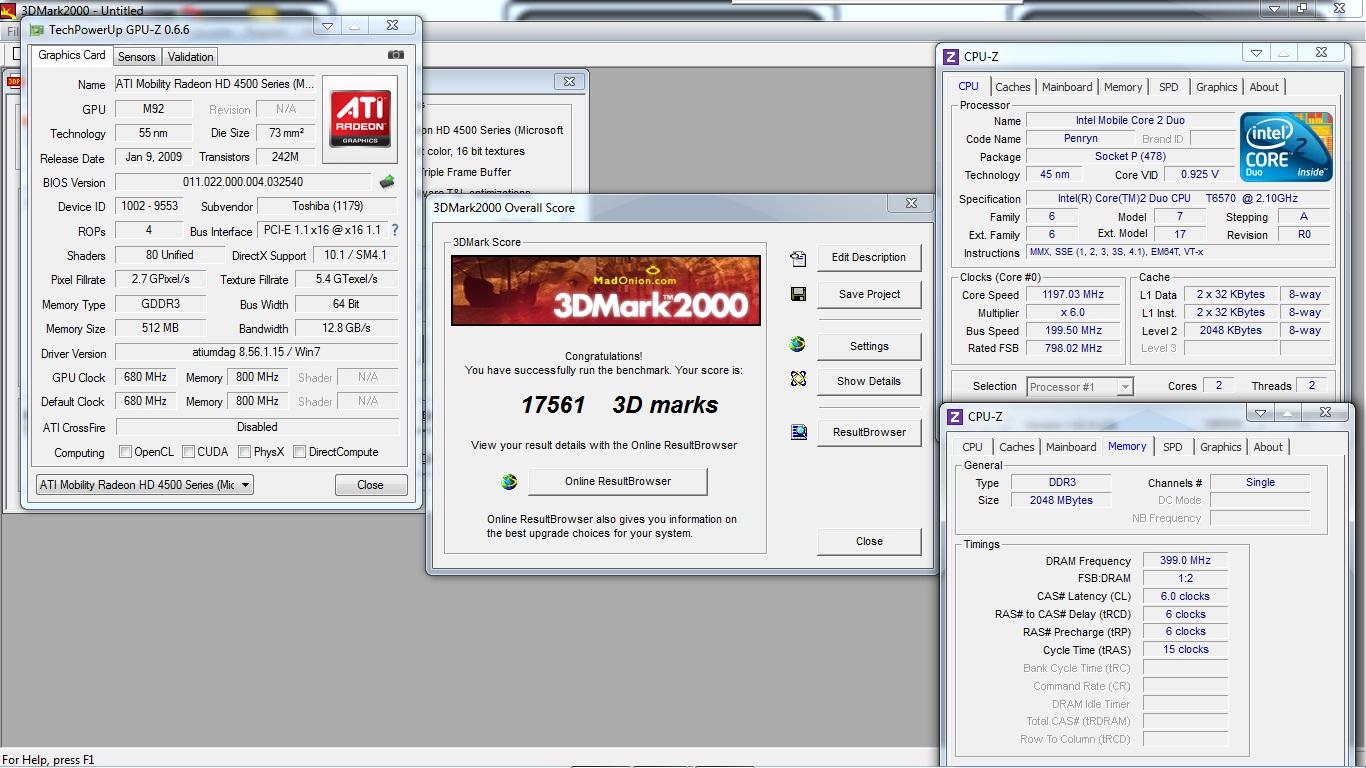
Task: Open CPU tab in lower CPU-Z window
Action: coord(972,447)
